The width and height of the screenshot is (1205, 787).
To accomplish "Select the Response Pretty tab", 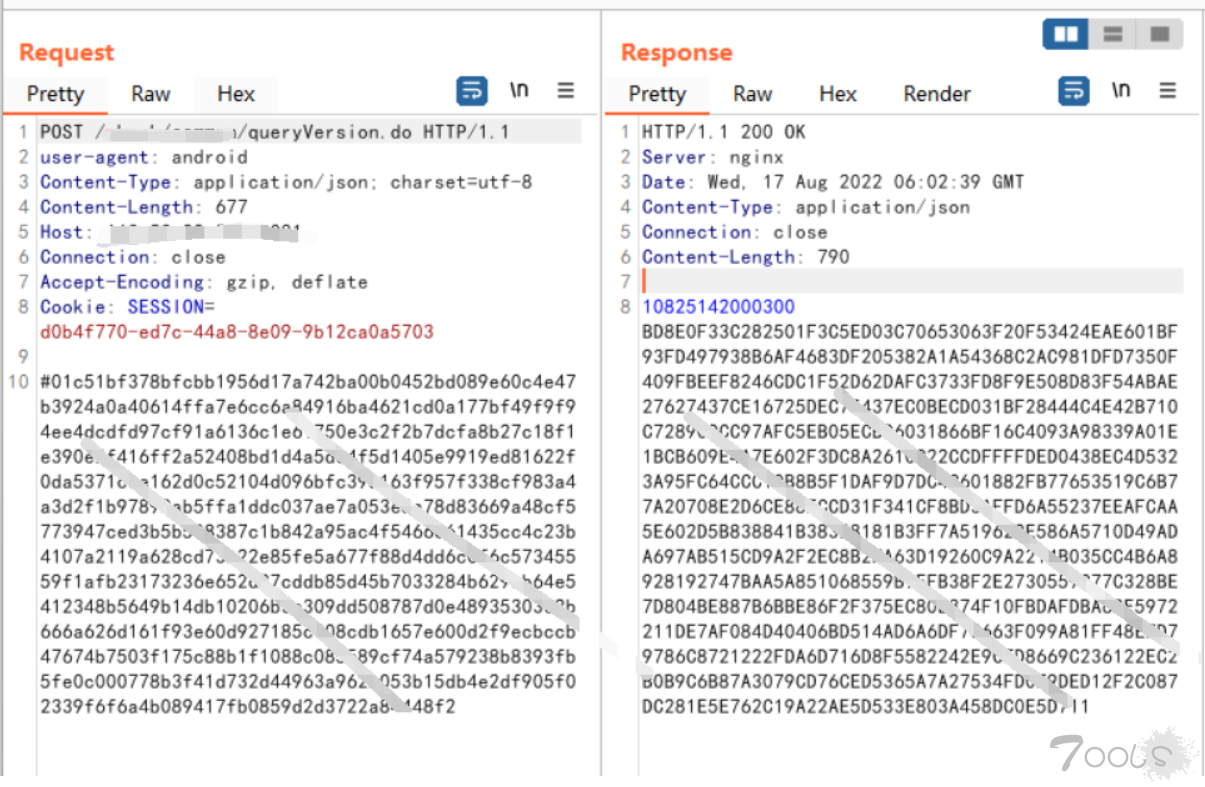I will click(657, 94).
